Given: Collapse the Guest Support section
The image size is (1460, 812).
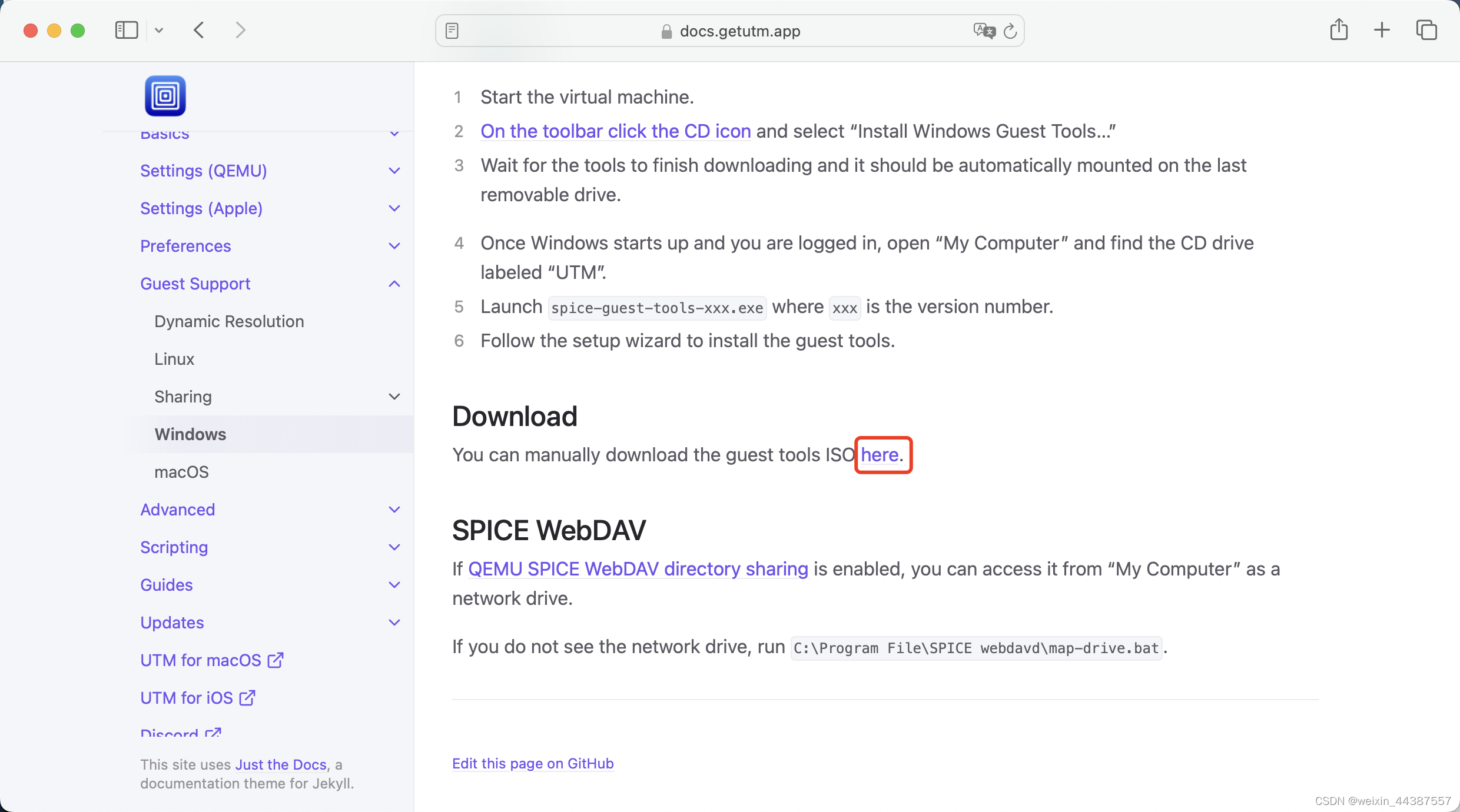Looking at the screenshot, I should 395,284.
